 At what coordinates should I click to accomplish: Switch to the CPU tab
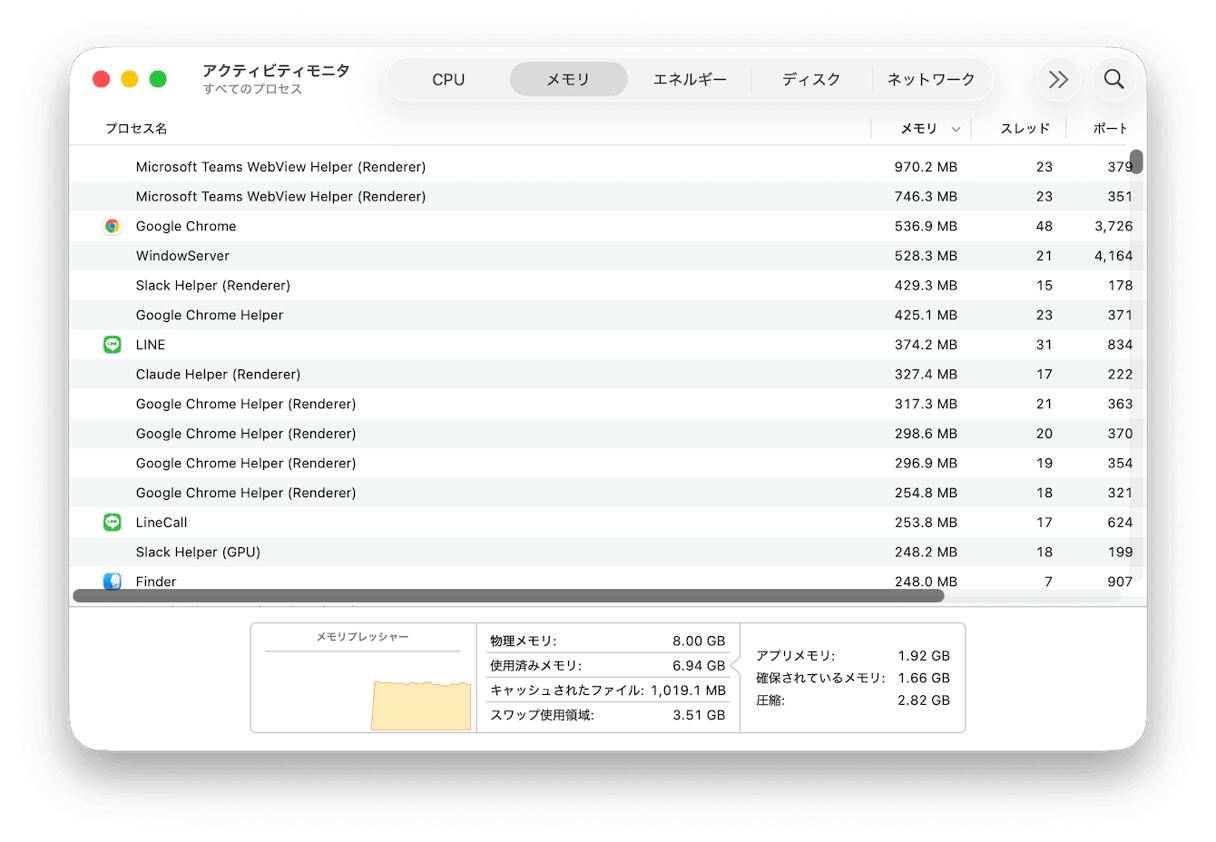click(448, 79)
